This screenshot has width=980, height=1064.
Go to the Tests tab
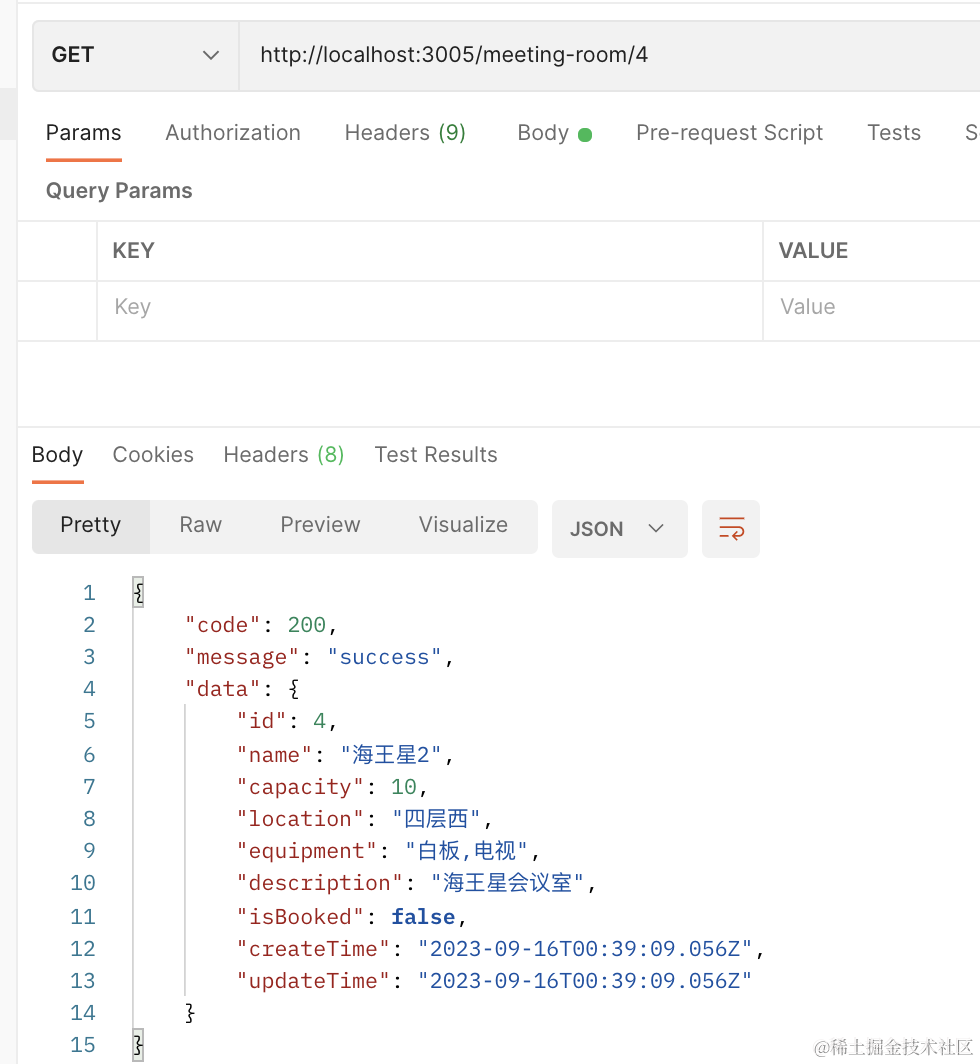893,133
